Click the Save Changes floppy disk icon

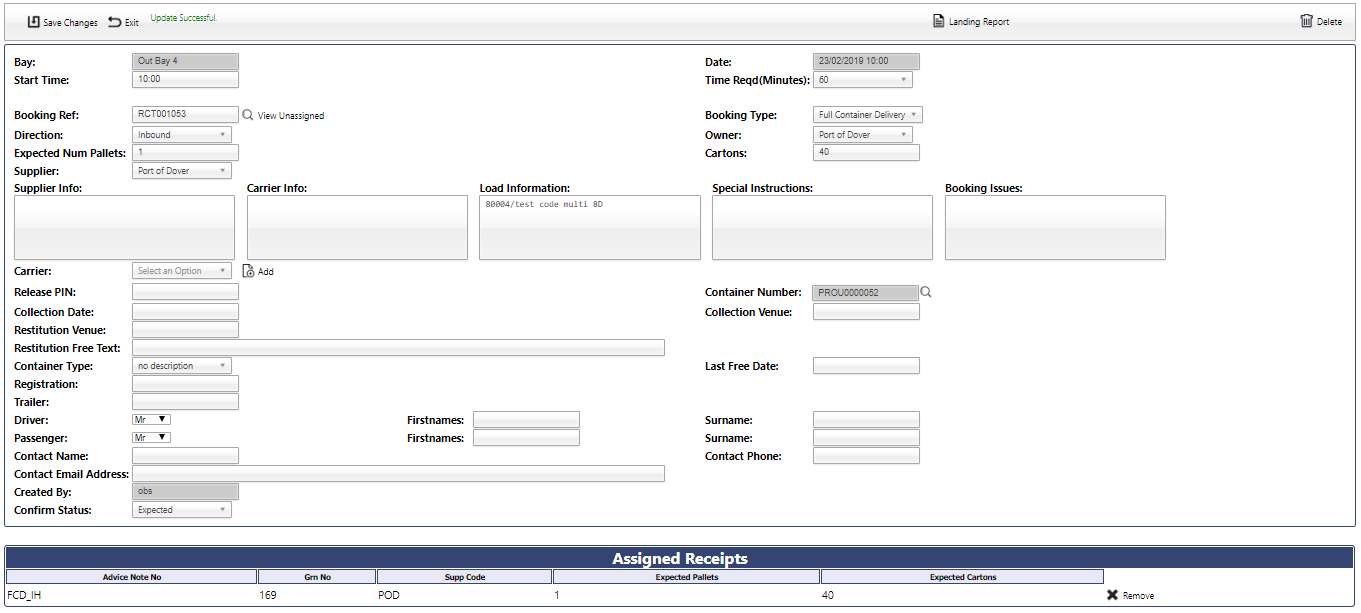(x=34, y=21)
